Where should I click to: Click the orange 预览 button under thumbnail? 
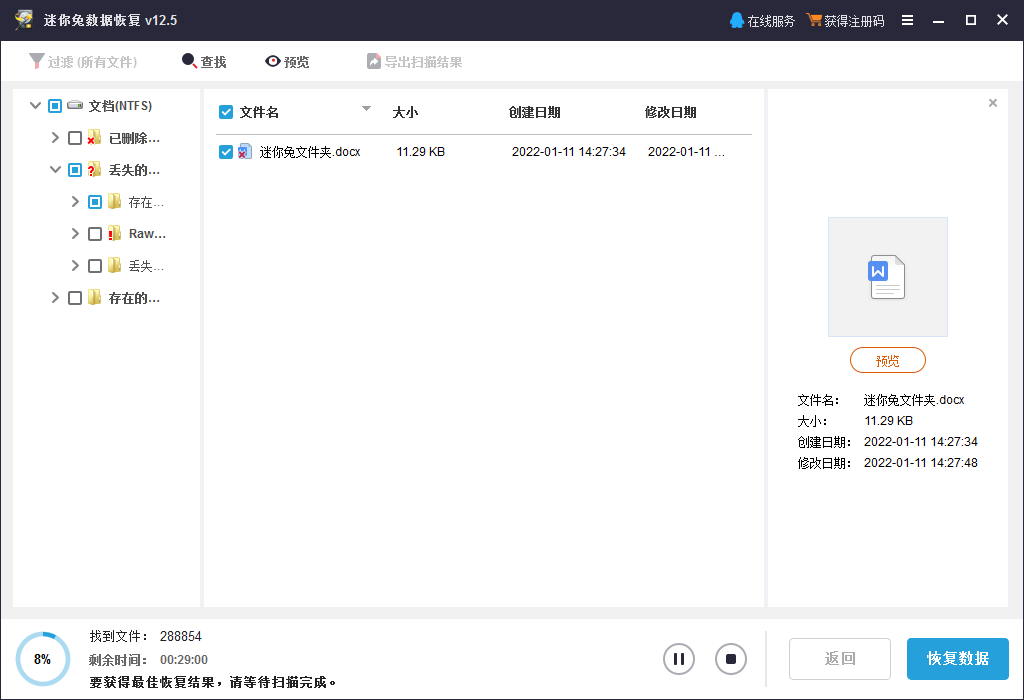click(x=888, y=360)
